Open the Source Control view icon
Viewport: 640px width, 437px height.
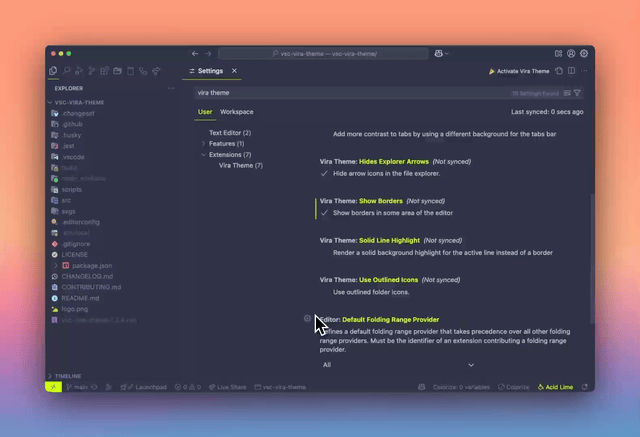(x=92, y=71)
